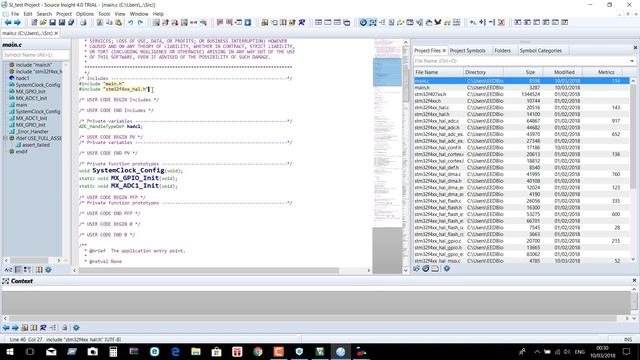Click the Go Back arrow in main toolbar
This screenshot has height=360, width=640.
8,22
